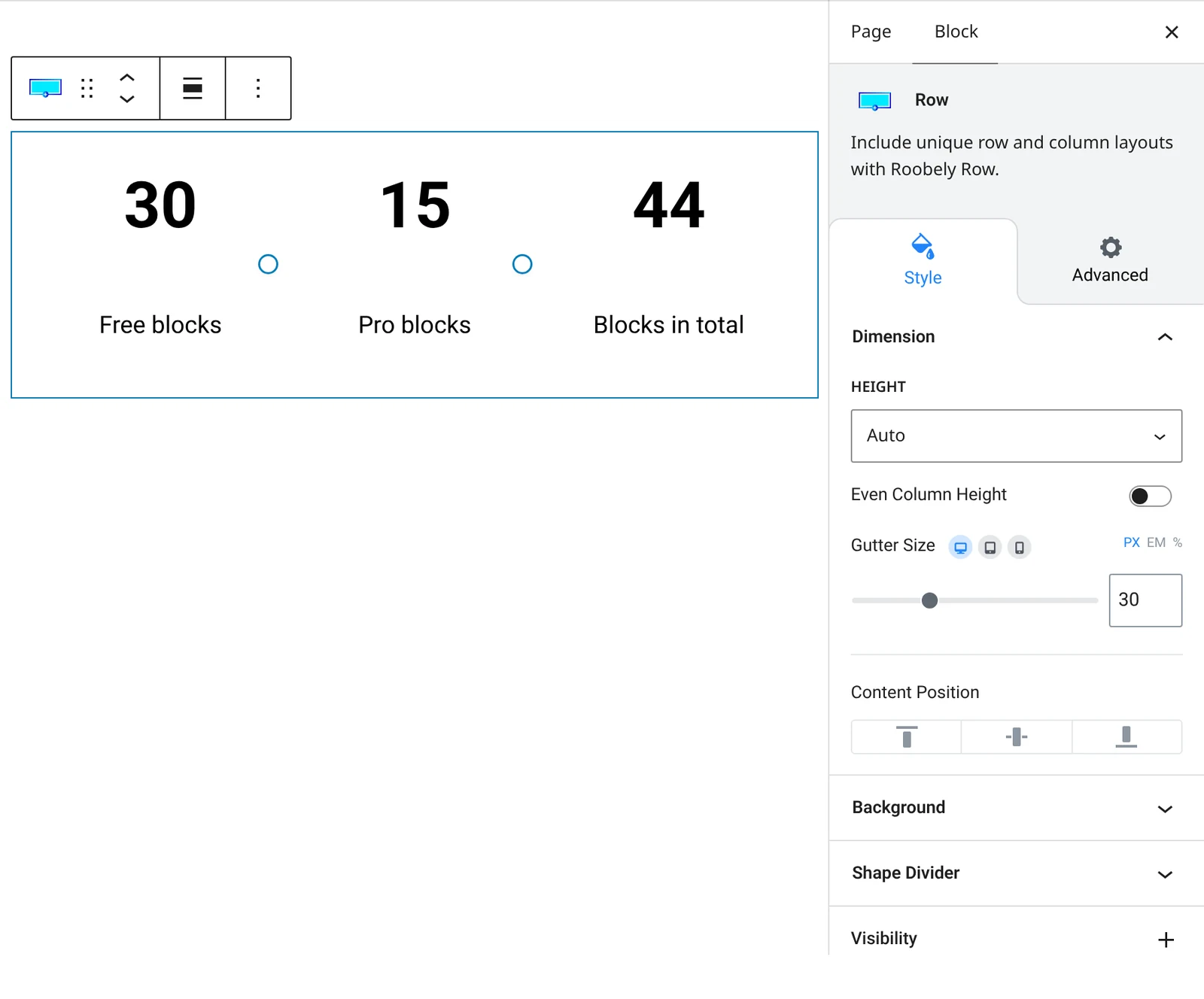Click the counter number 30
1204x999 pixels.
(x=160, y=205)
